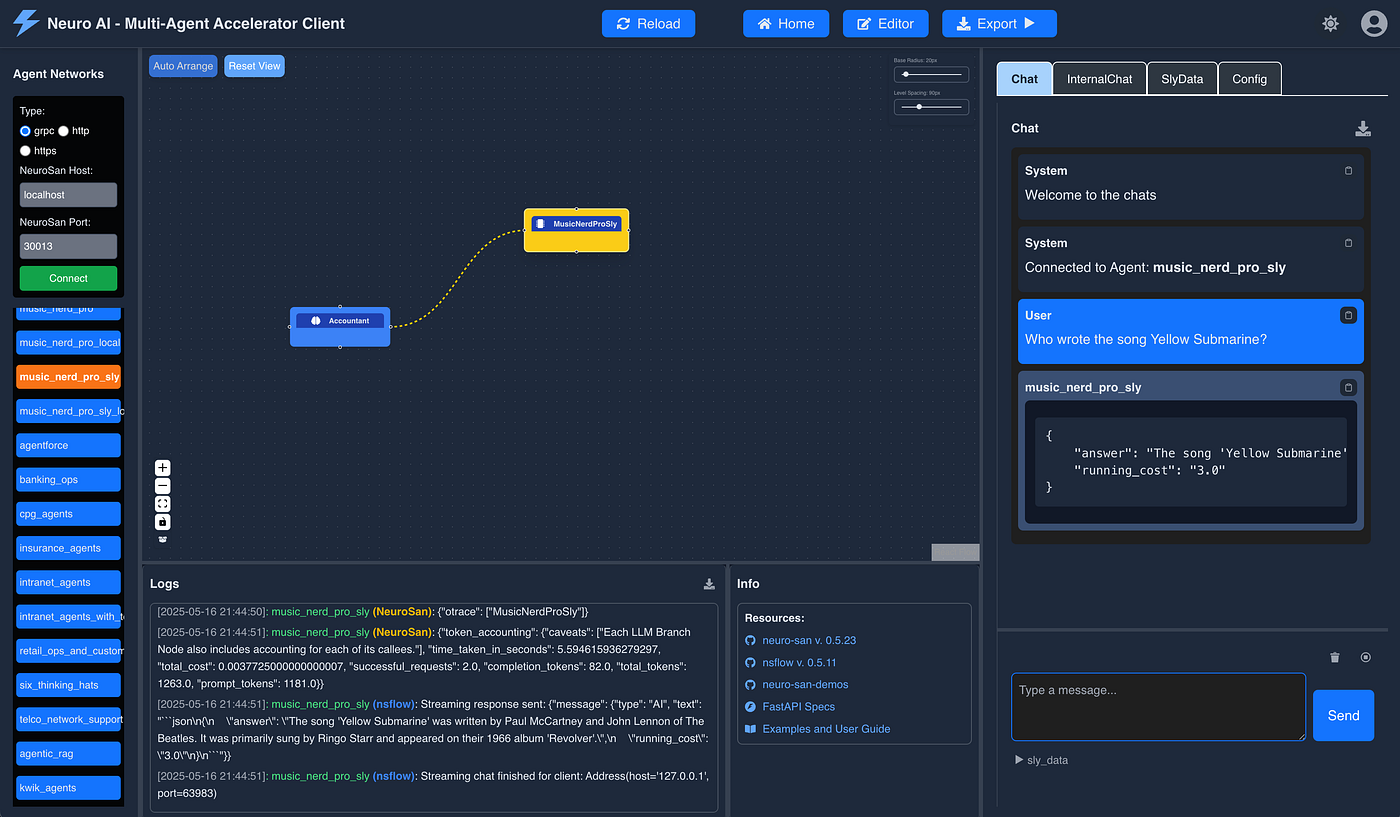Adjust the Base Radius slider
The width and height of the screenshot is (1400, 817).
(931, 74)
